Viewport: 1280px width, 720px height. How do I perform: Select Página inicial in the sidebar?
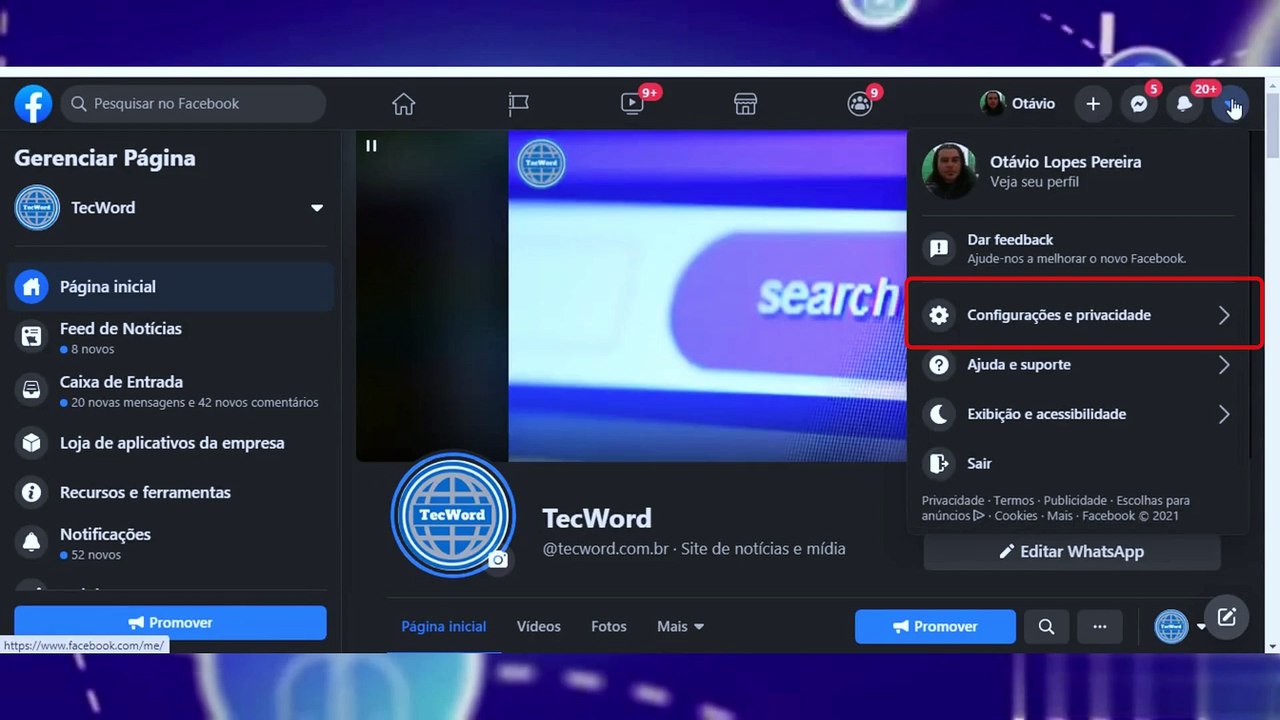click(x=172, y=287)
